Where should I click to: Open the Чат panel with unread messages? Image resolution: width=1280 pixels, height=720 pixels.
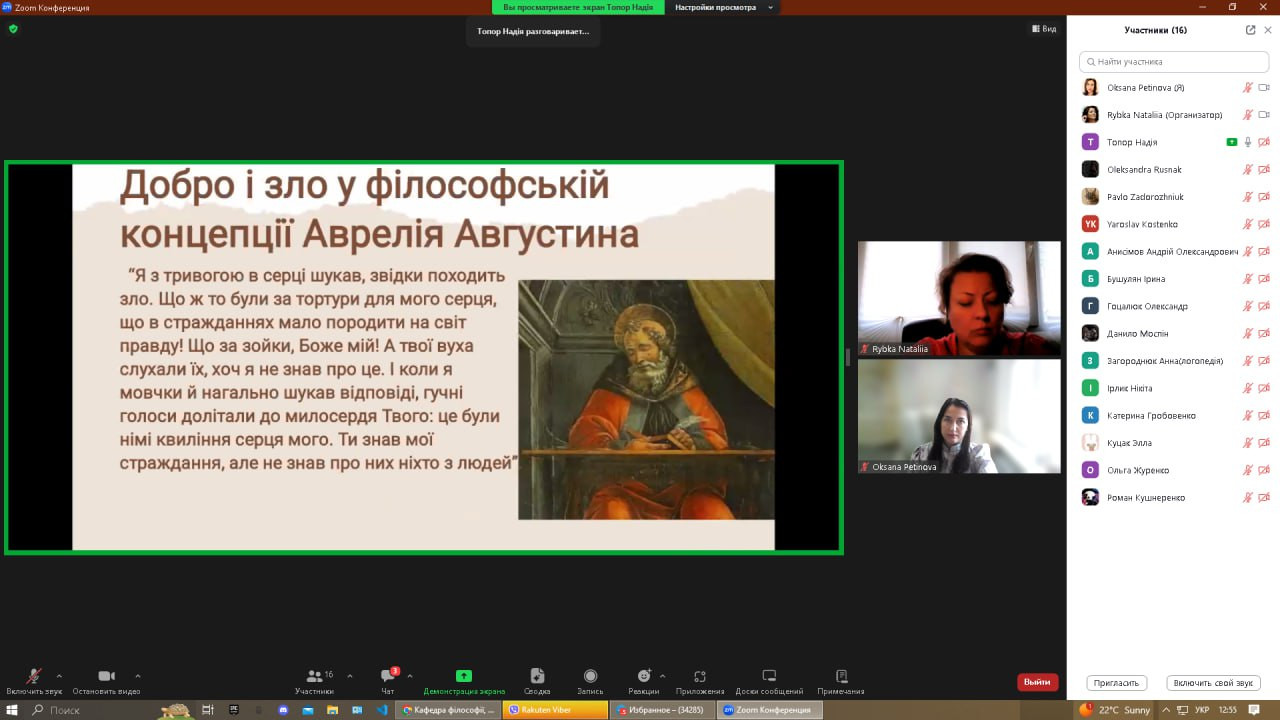388,677
